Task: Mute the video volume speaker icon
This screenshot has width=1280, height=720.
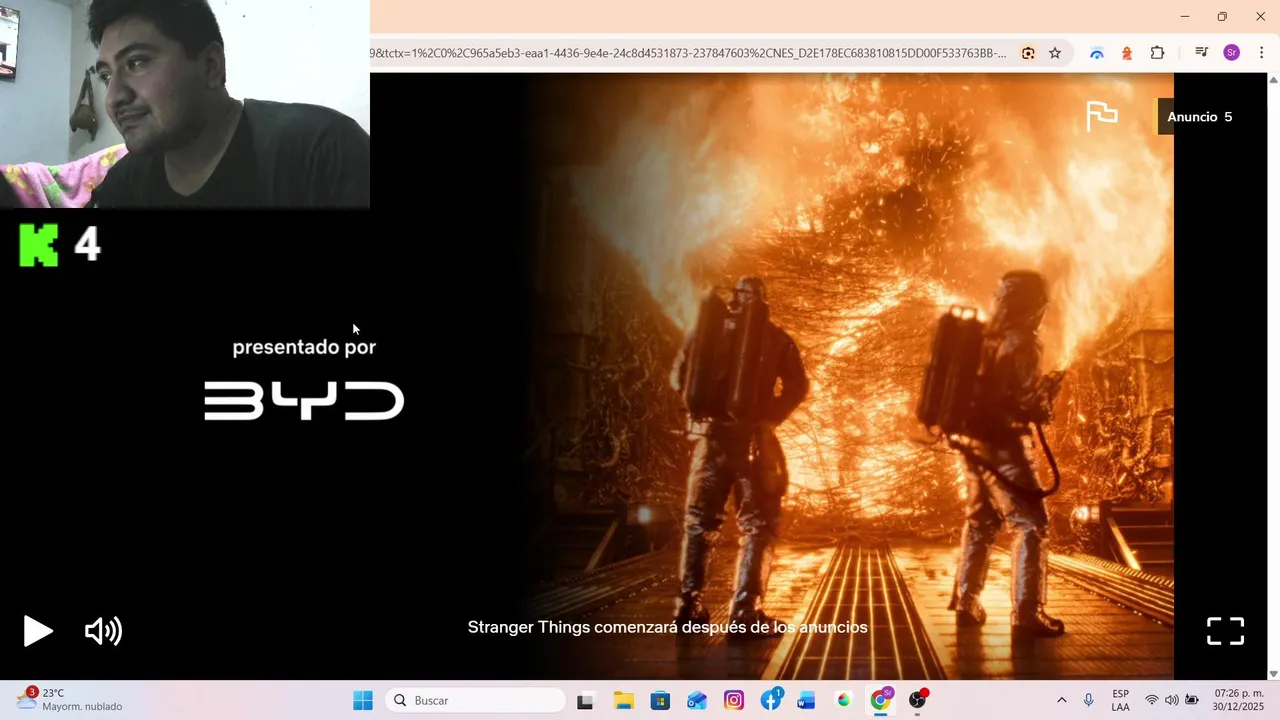Action: click(103, 631)
